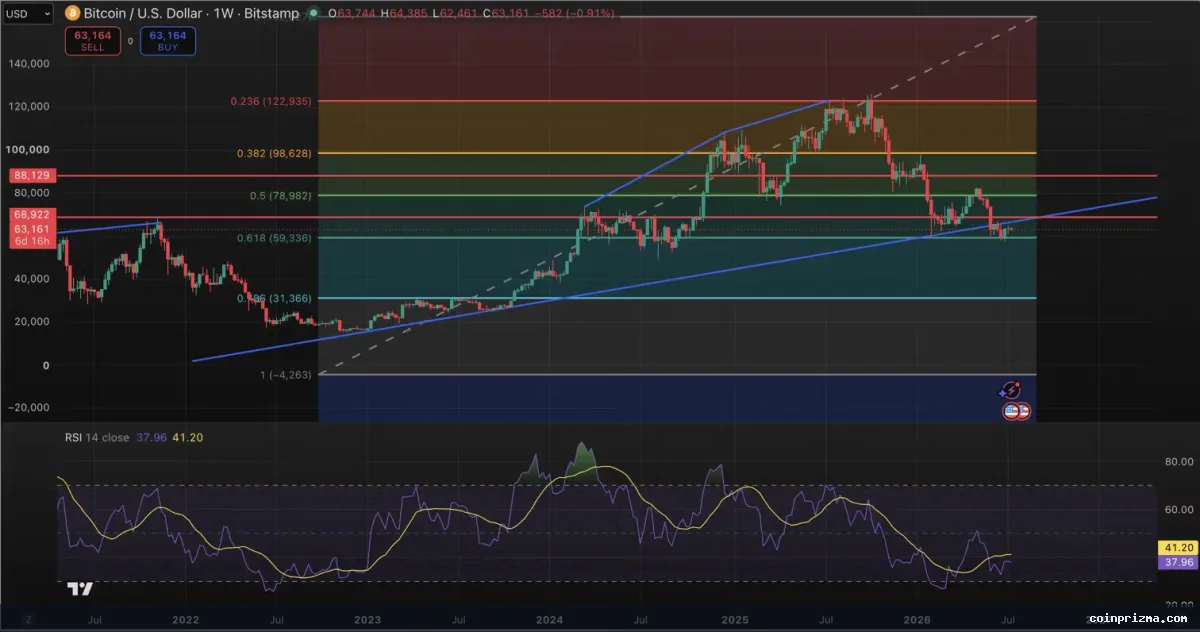Click the 80.00 RSI scale label

click(x=1180, y=462)
